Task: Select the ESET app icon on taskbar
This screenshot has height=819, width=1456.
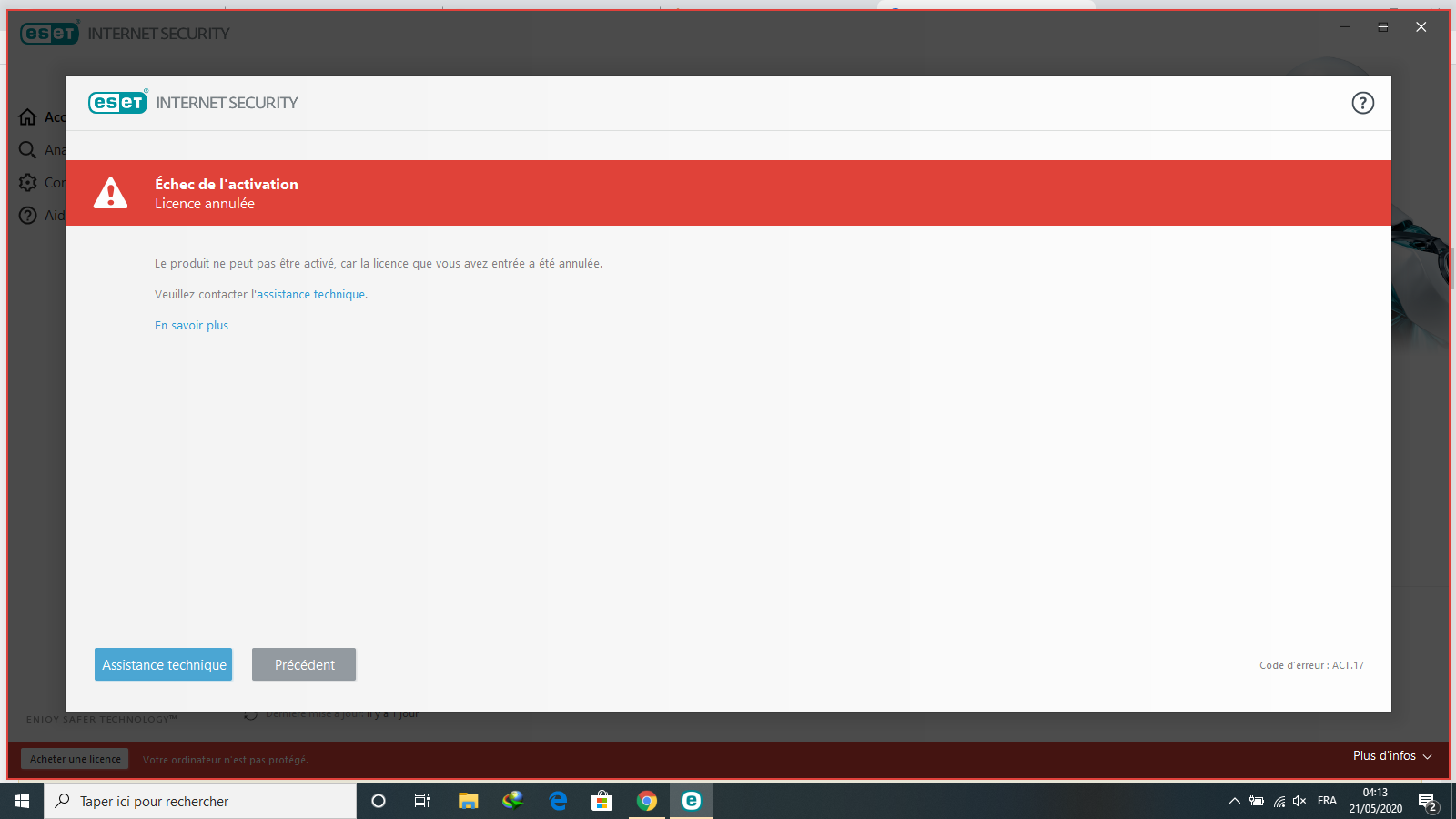Action: [x=692, y=801]
